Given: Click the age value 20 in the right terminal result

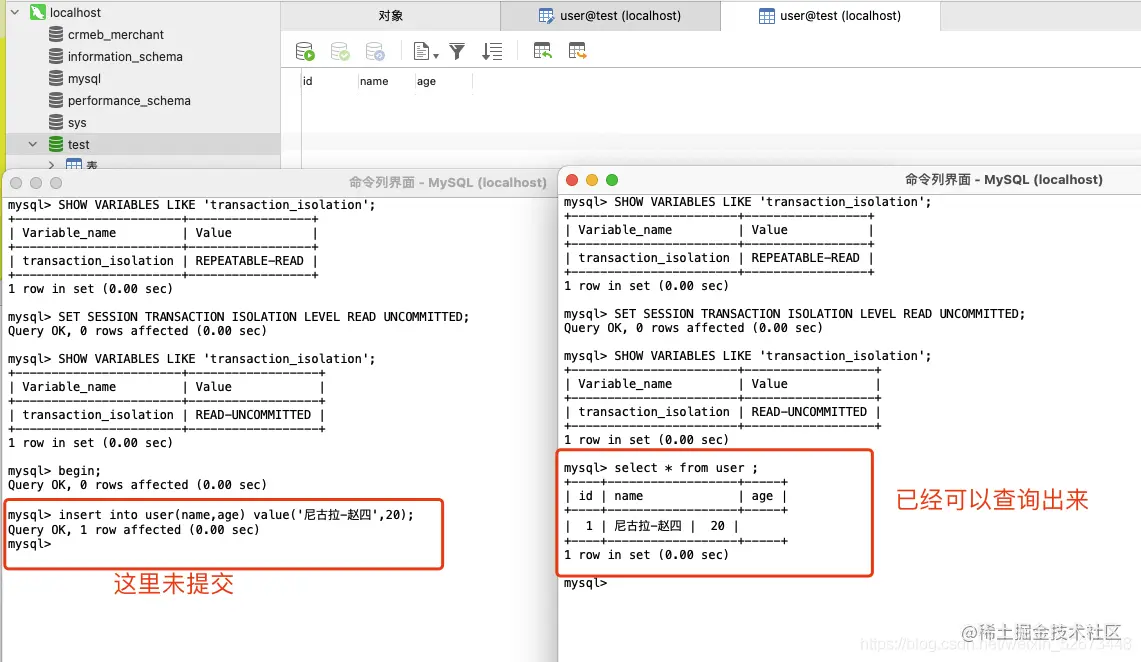Looking at the screenshot, I should 717,525.
